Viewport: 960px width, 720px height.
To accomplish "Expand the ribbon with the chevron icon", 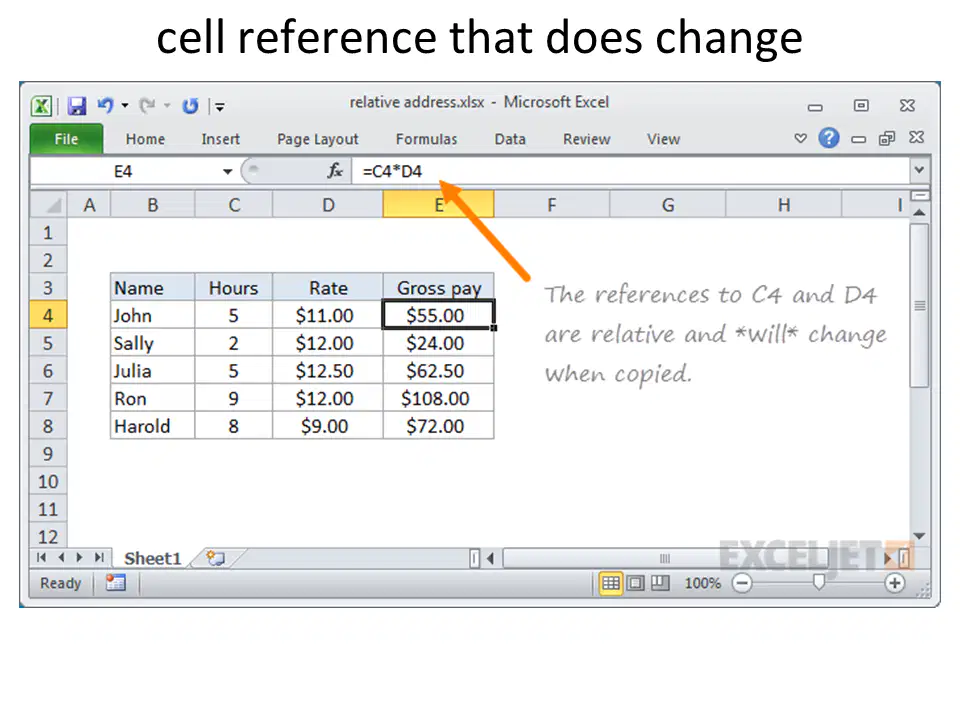I will click(800, 138).
